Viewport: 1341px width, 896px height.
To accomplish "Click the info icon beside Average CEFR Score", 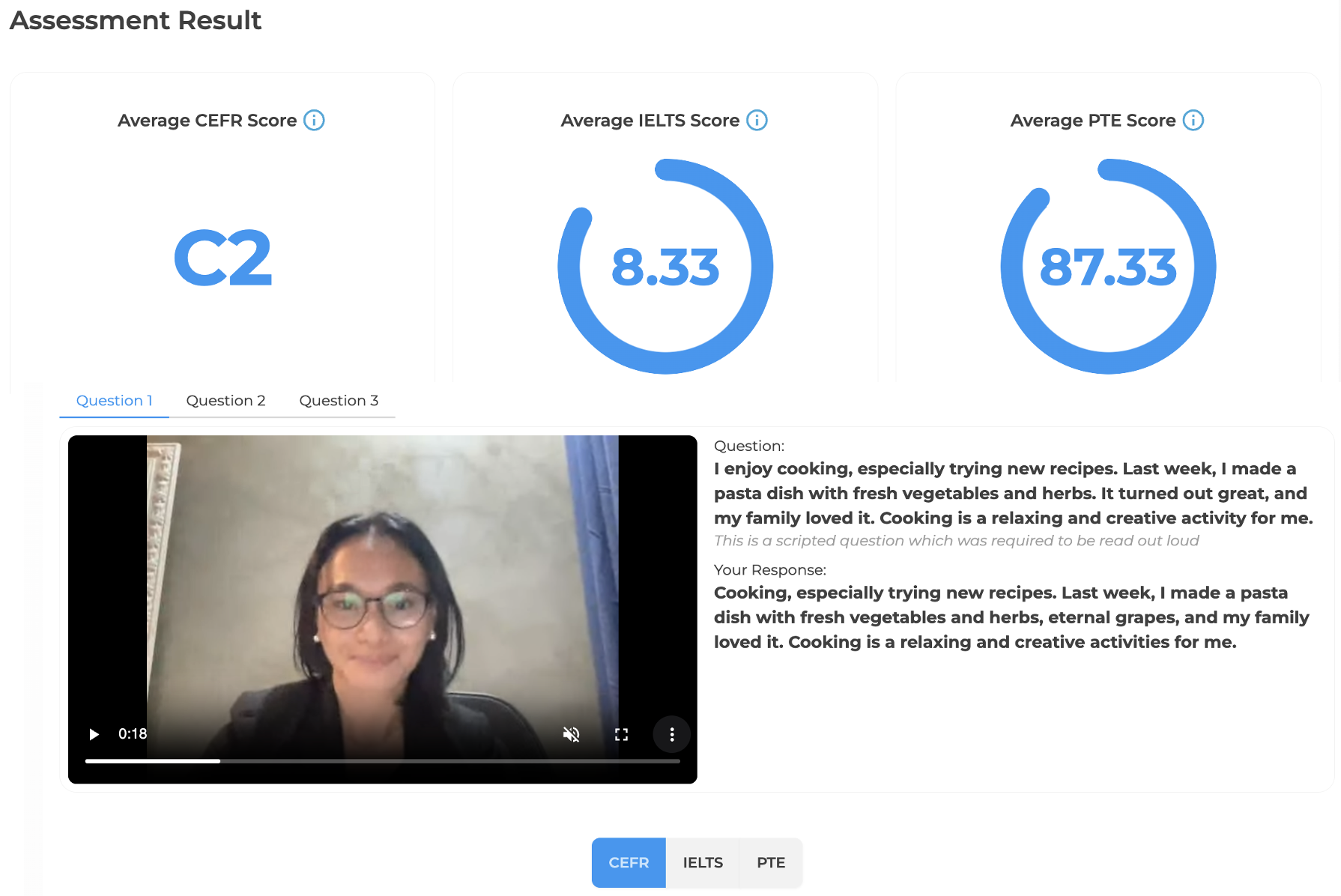I will click(x=314, y=121).
